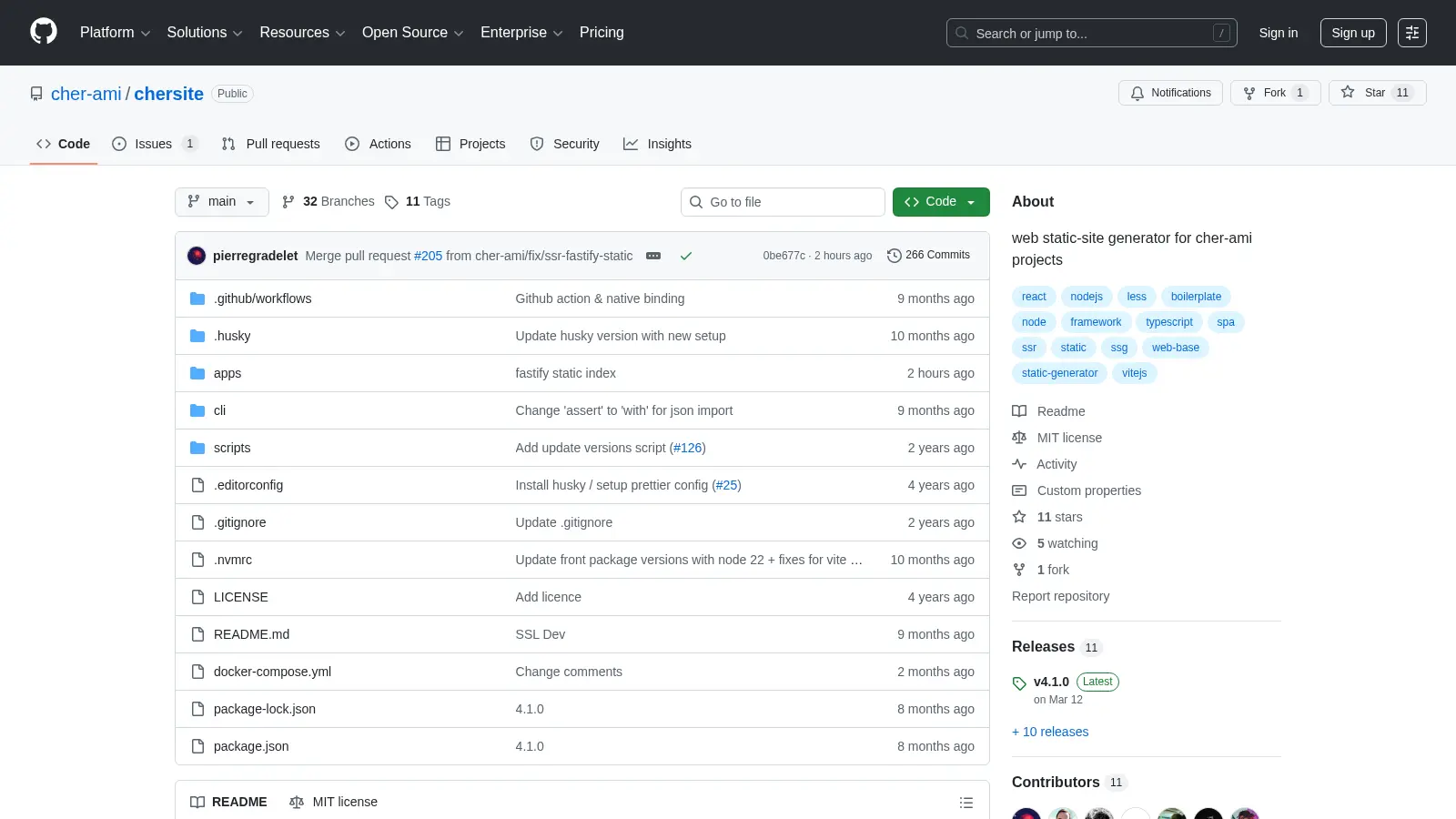Expand the Solutions menu
Viewport: 1456px width, 819px height.
pos(205,33)
